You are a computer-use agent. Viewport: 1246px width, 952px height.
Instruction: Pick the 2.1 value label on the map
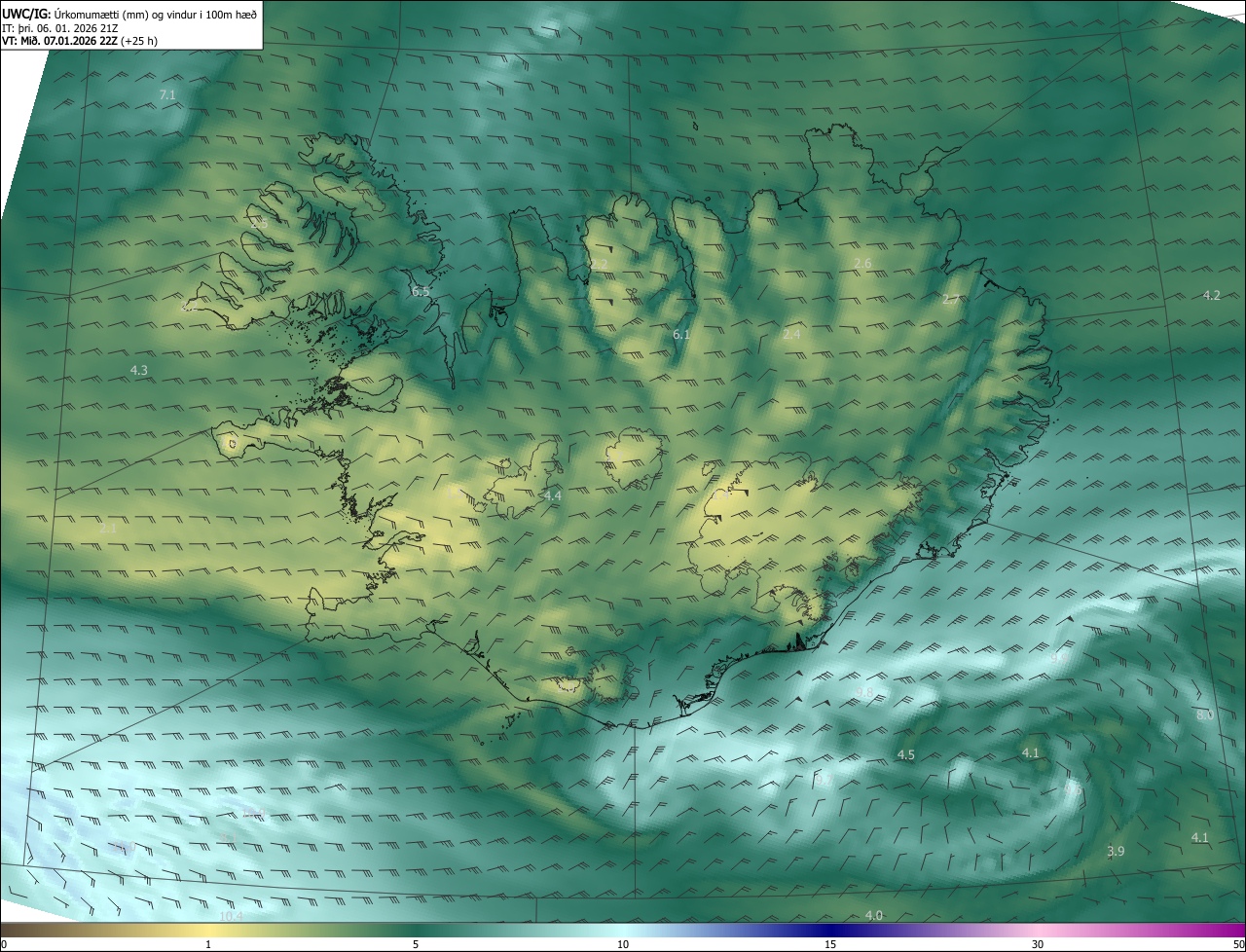tap(108, 528)
